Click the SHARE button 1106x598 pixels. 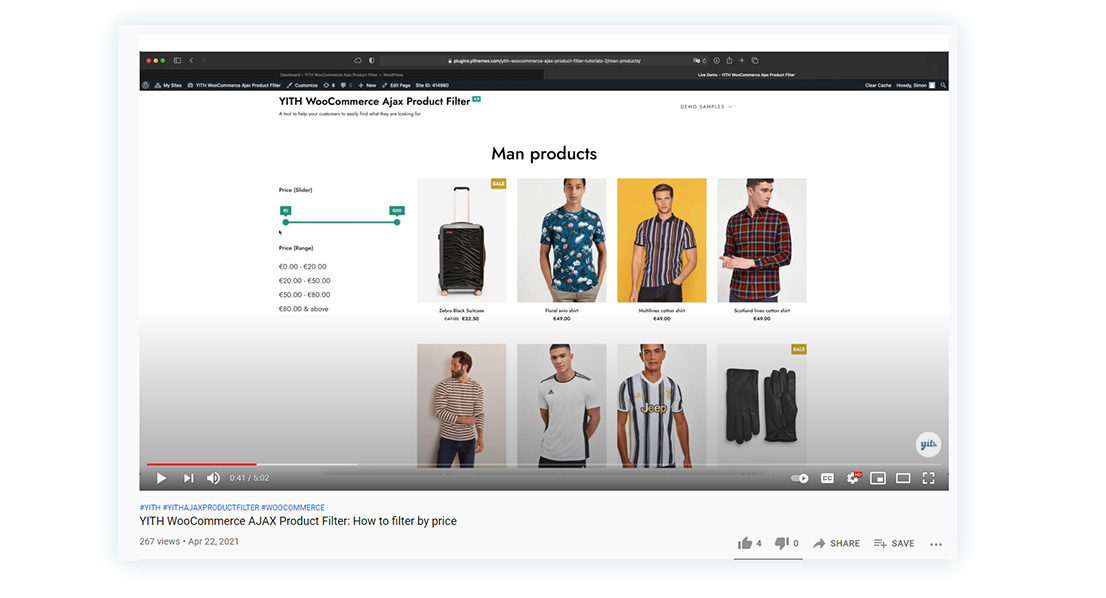click(837, 543)
